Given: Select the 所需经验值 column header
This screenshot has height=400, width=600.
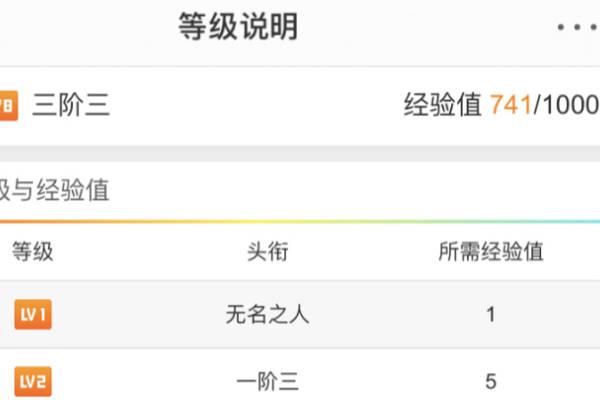Looking at the screenshot, I should click(x=491, y=251).
